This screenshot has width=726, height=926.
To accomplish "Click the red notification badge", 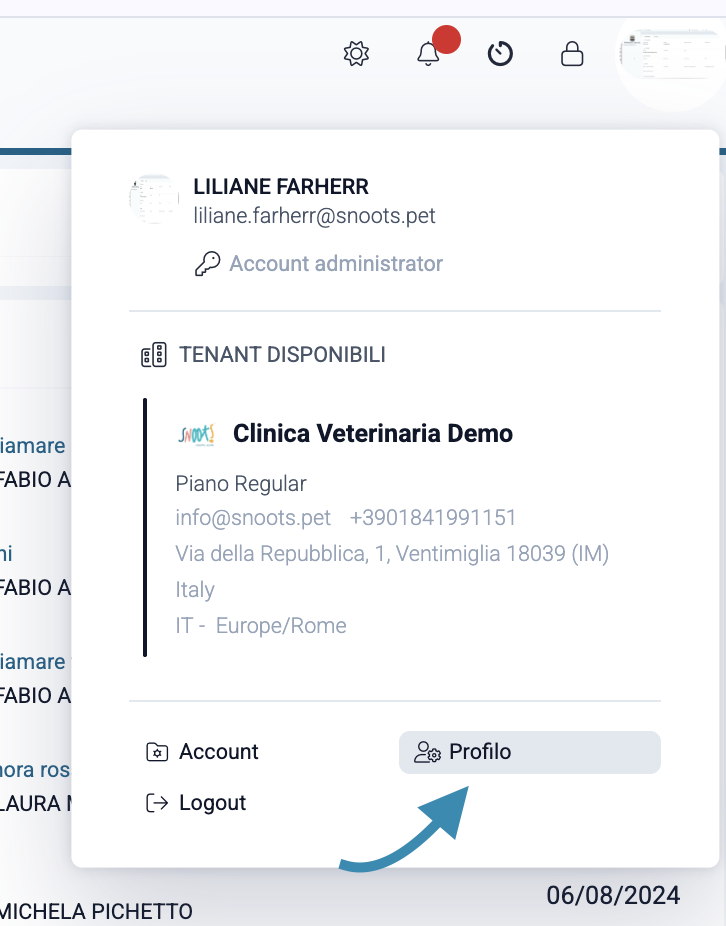I will pyautogui.click(x=446, y=40).
